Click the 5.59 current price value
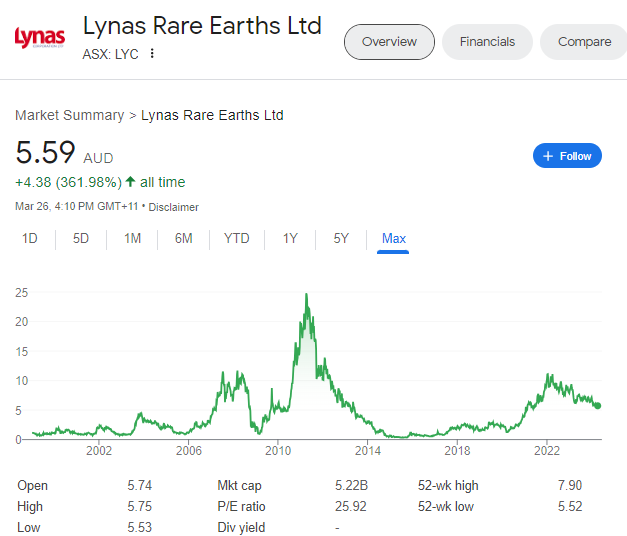 [x=45, y=152]
